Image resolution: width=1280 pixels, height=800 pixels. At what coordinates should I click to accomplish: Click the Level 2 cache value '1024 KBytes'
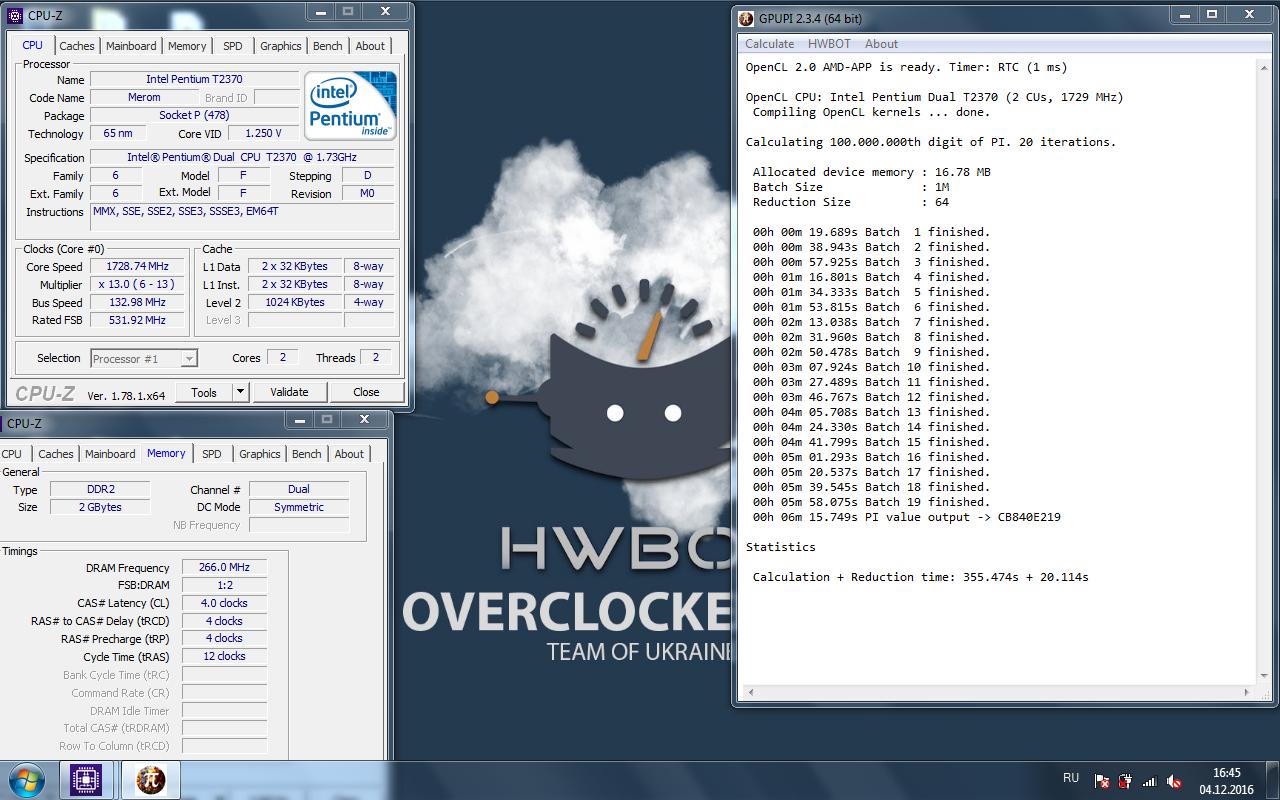pyautogui.click(x=294, y=302)
